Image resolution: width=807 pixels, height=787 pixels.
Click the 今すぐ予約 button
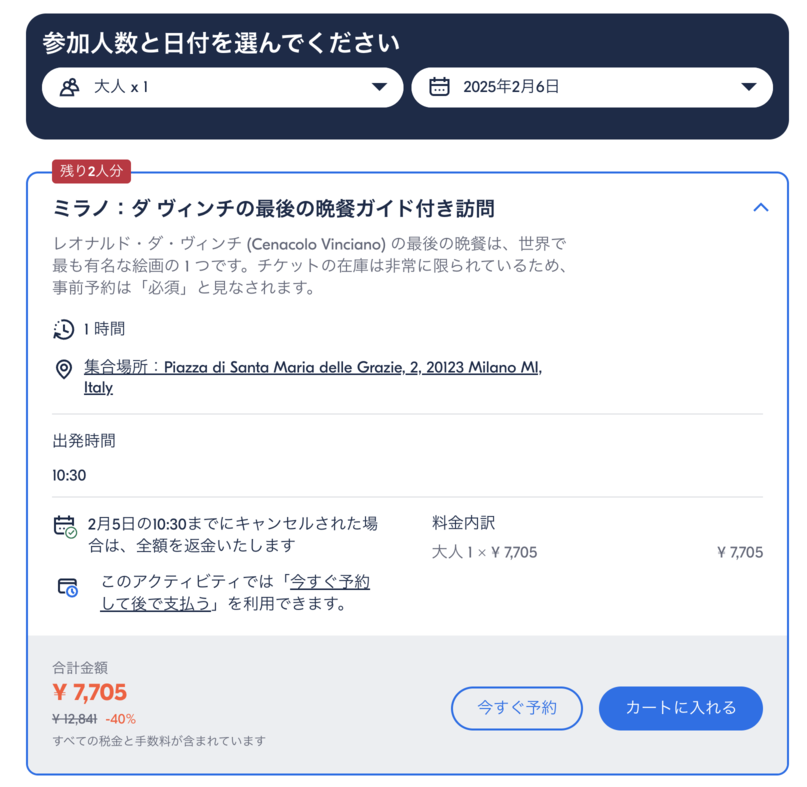pos(516,708)
